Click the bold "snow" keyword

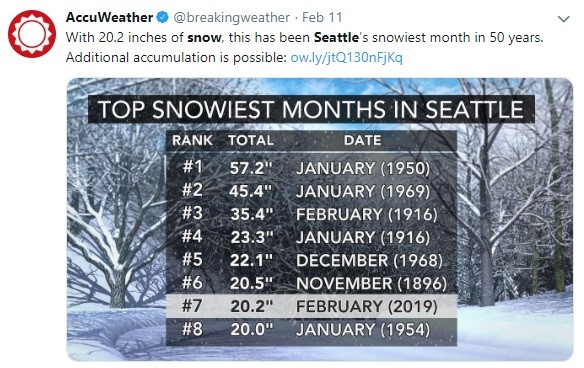click(204, 38)
